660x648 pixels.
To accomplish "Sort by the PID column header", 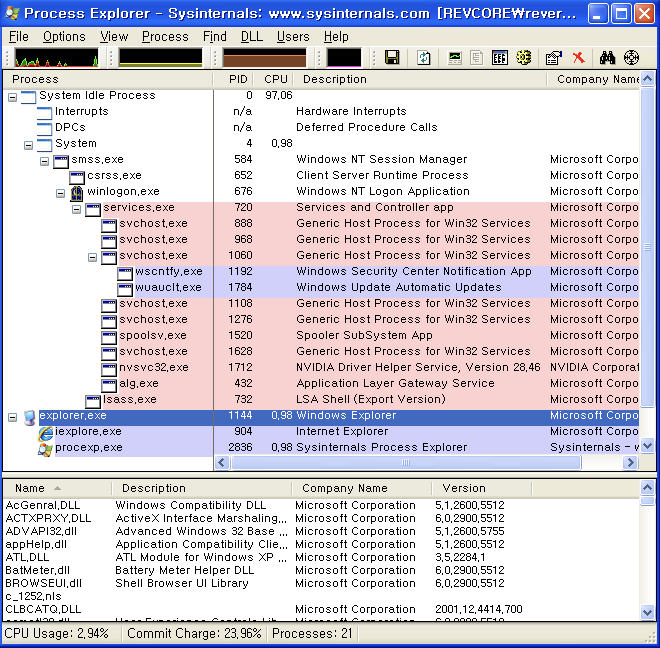I will point(234,79).
